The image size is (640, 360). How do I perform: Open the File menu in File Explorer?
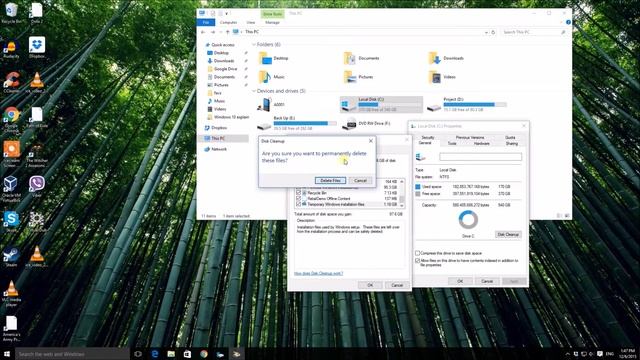pos(206,22)
